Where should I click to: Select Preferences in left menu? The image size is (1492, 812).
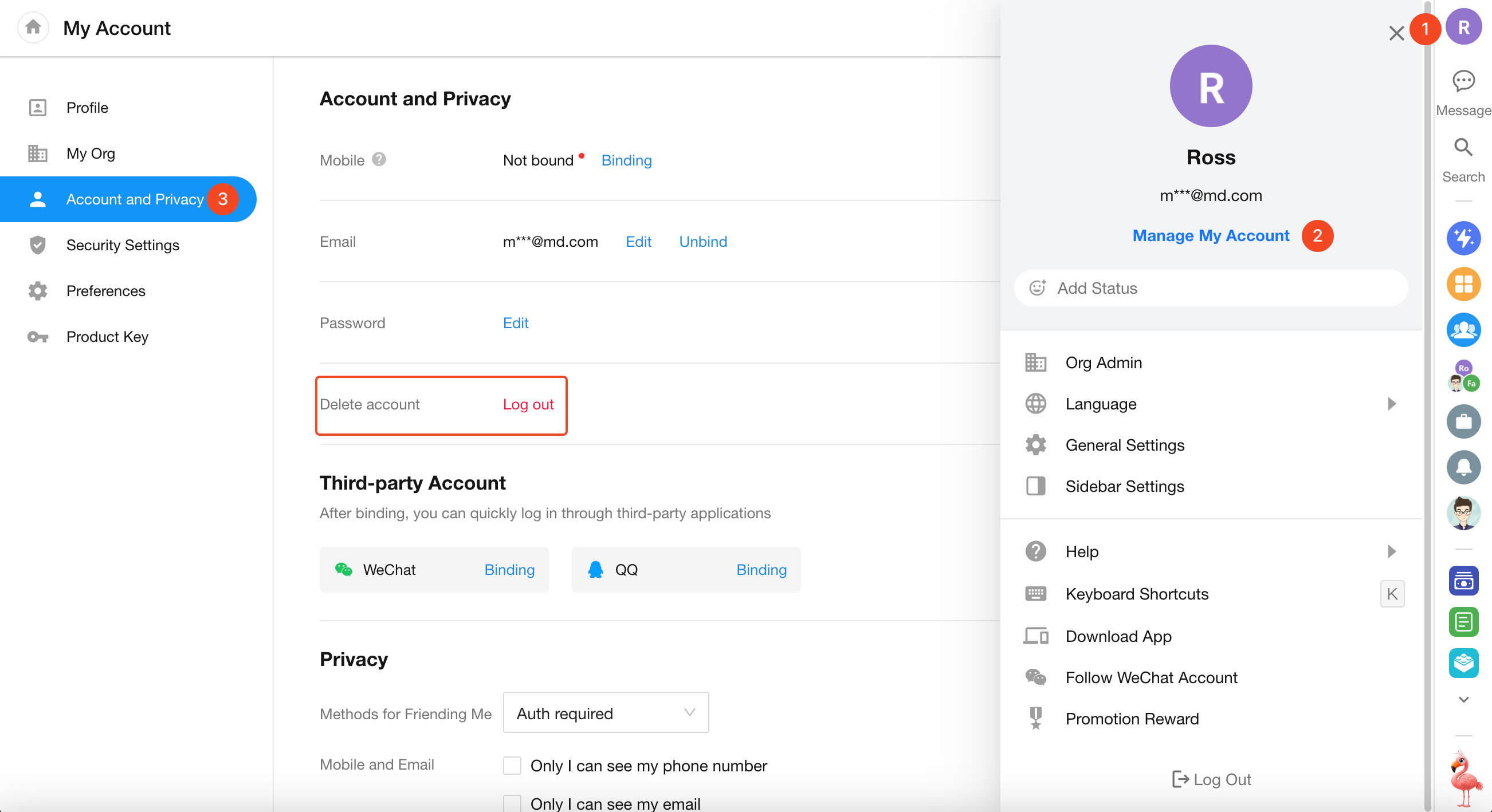[x=105, y=290]
